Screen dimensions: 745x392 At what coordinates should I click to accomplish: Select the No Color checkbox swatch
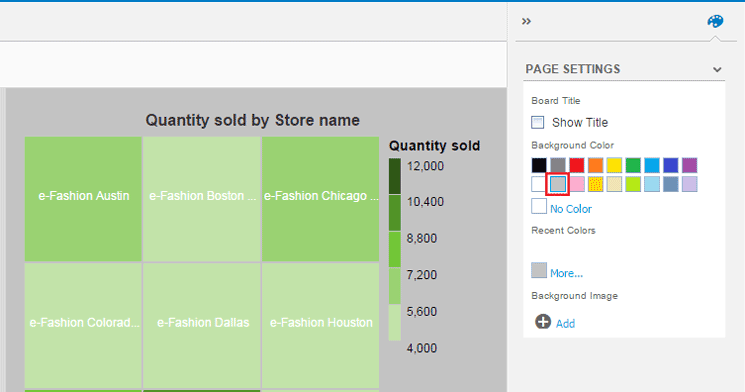pos(539,207)
